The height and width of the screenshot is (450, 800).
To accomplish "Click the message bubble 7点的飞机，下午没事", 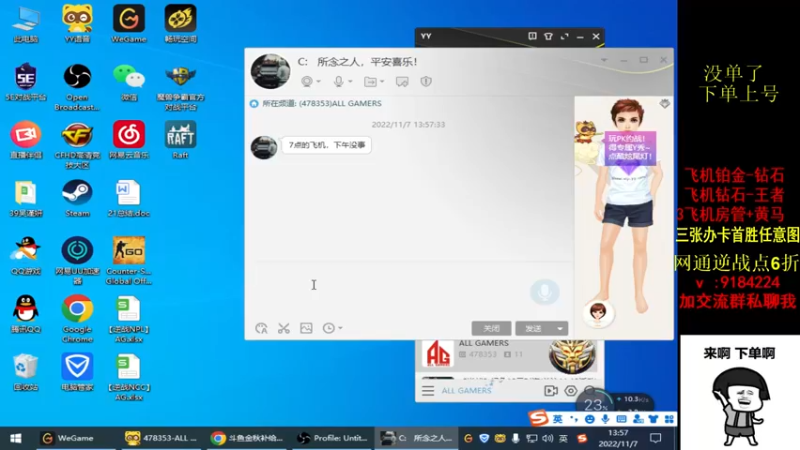I will click(x=327, y=145).
